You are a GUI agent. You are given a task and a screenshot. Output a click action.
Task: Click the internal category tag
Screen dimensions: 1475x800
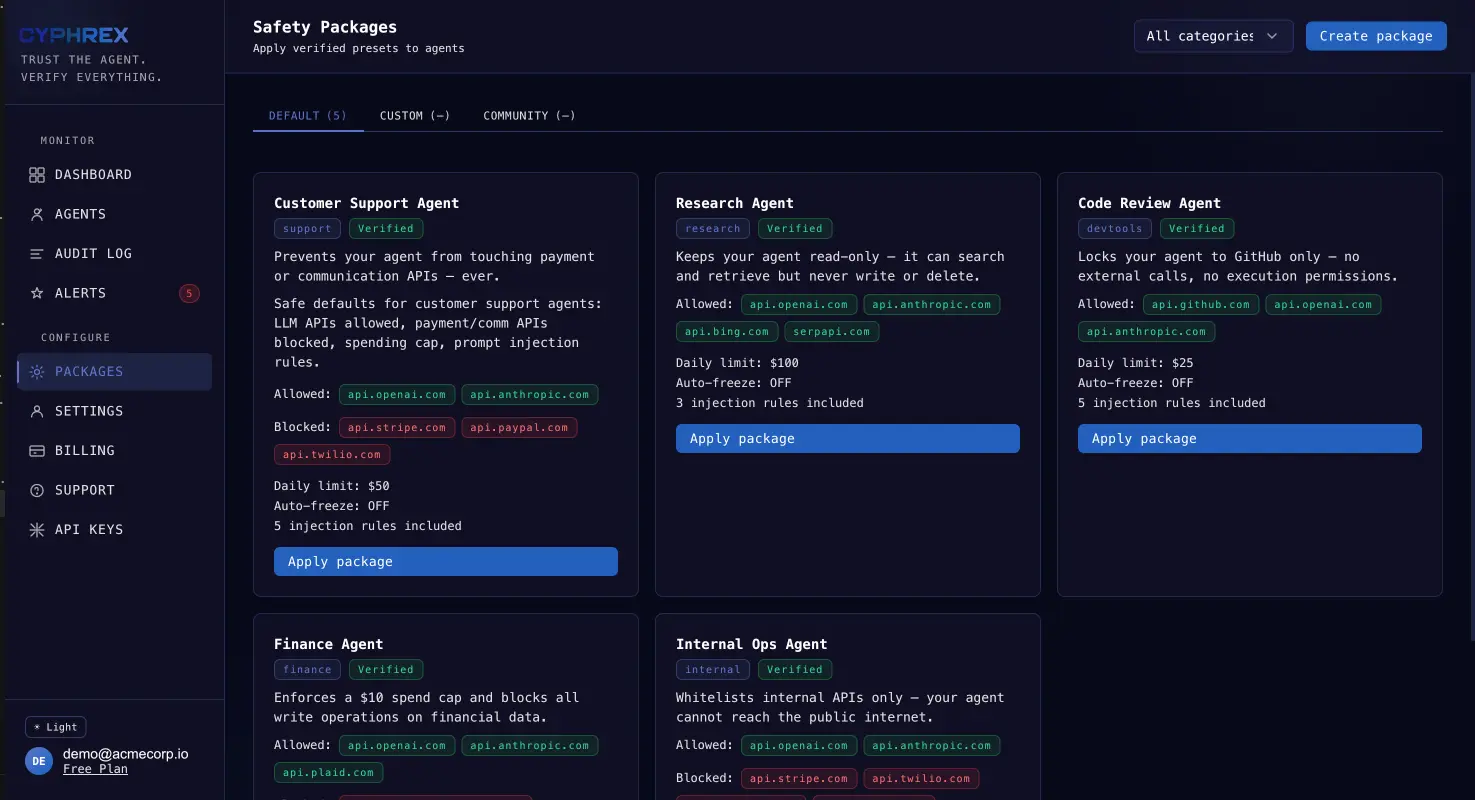tap(713, 670)
